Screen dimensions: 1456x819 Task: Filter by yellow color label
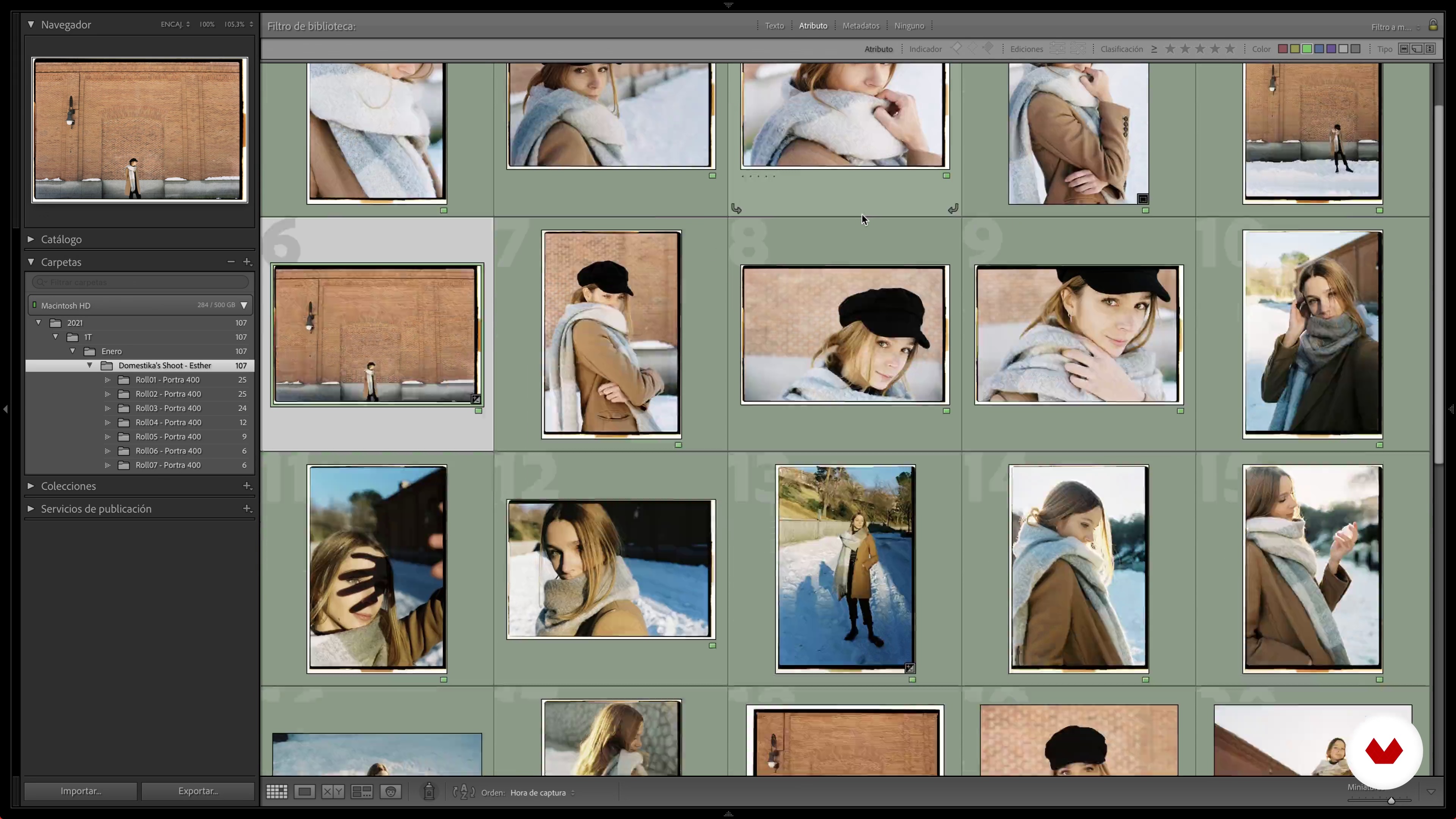(x=1295, y=49)
